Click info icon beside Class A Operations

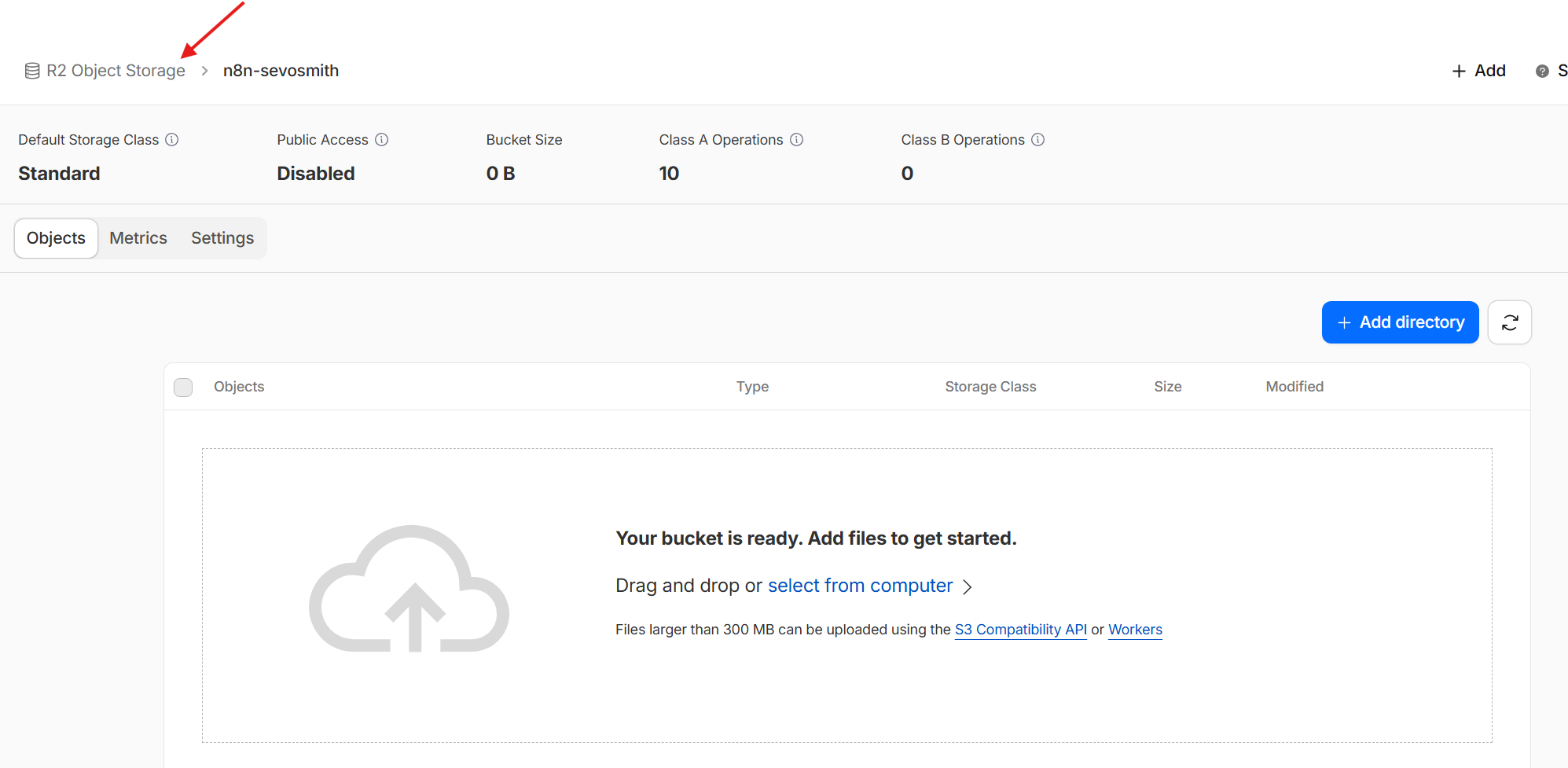pos(797,140)
